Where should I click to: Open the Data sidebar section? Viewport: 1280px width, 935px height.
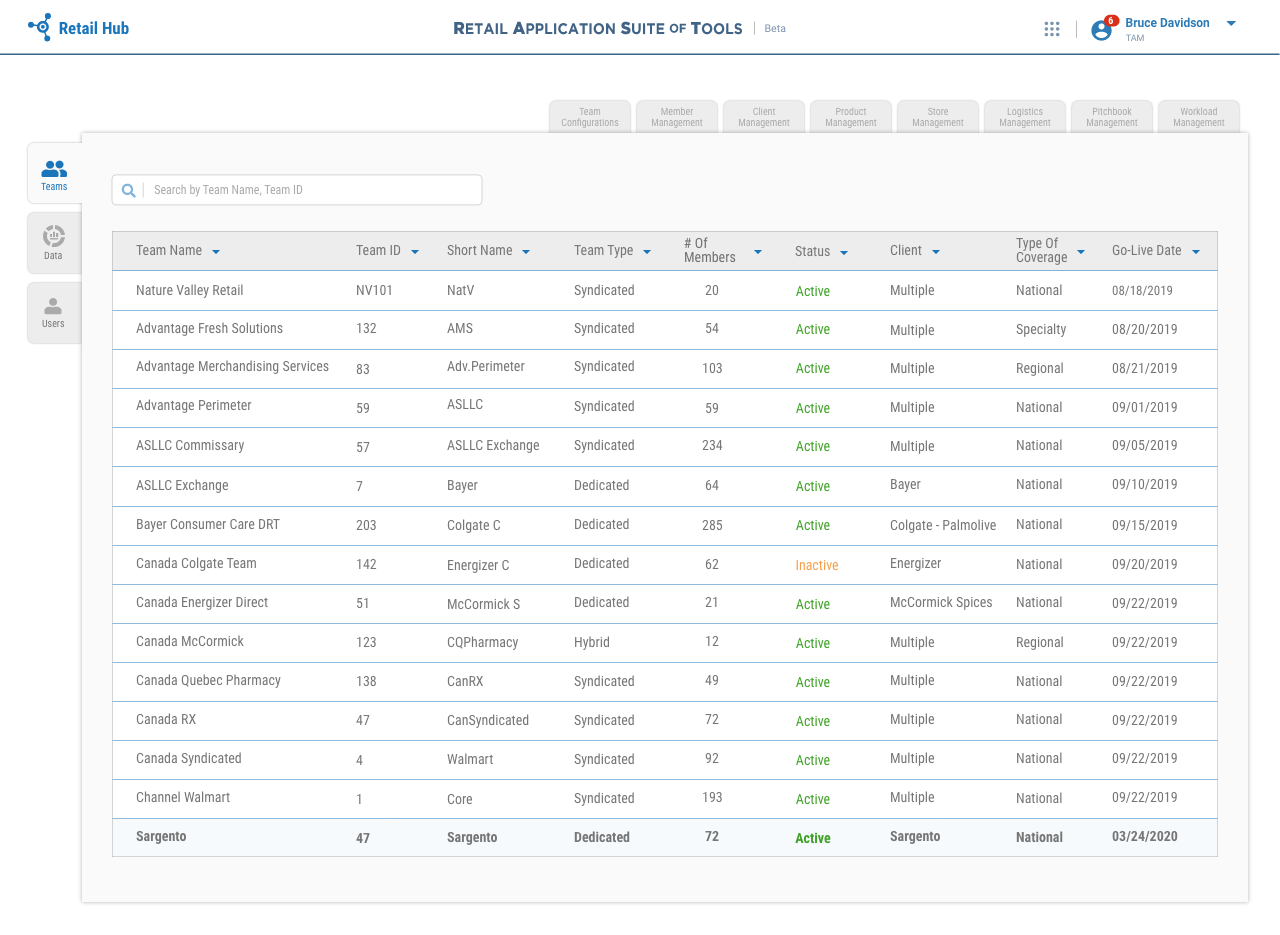click(54, 243)
